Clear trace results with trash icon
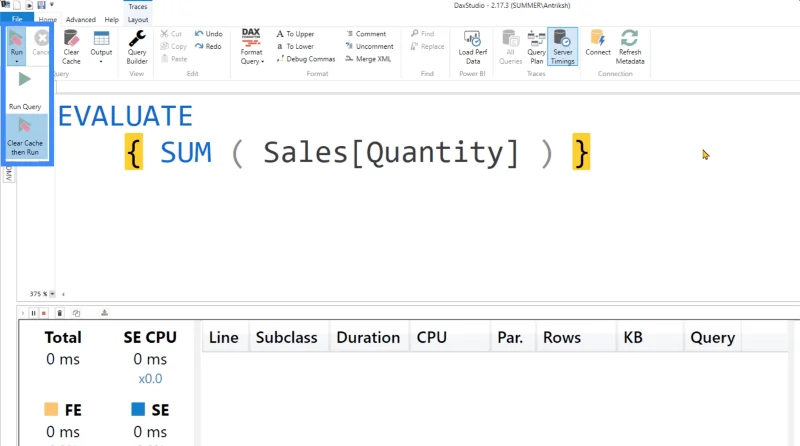 [60, 313]
